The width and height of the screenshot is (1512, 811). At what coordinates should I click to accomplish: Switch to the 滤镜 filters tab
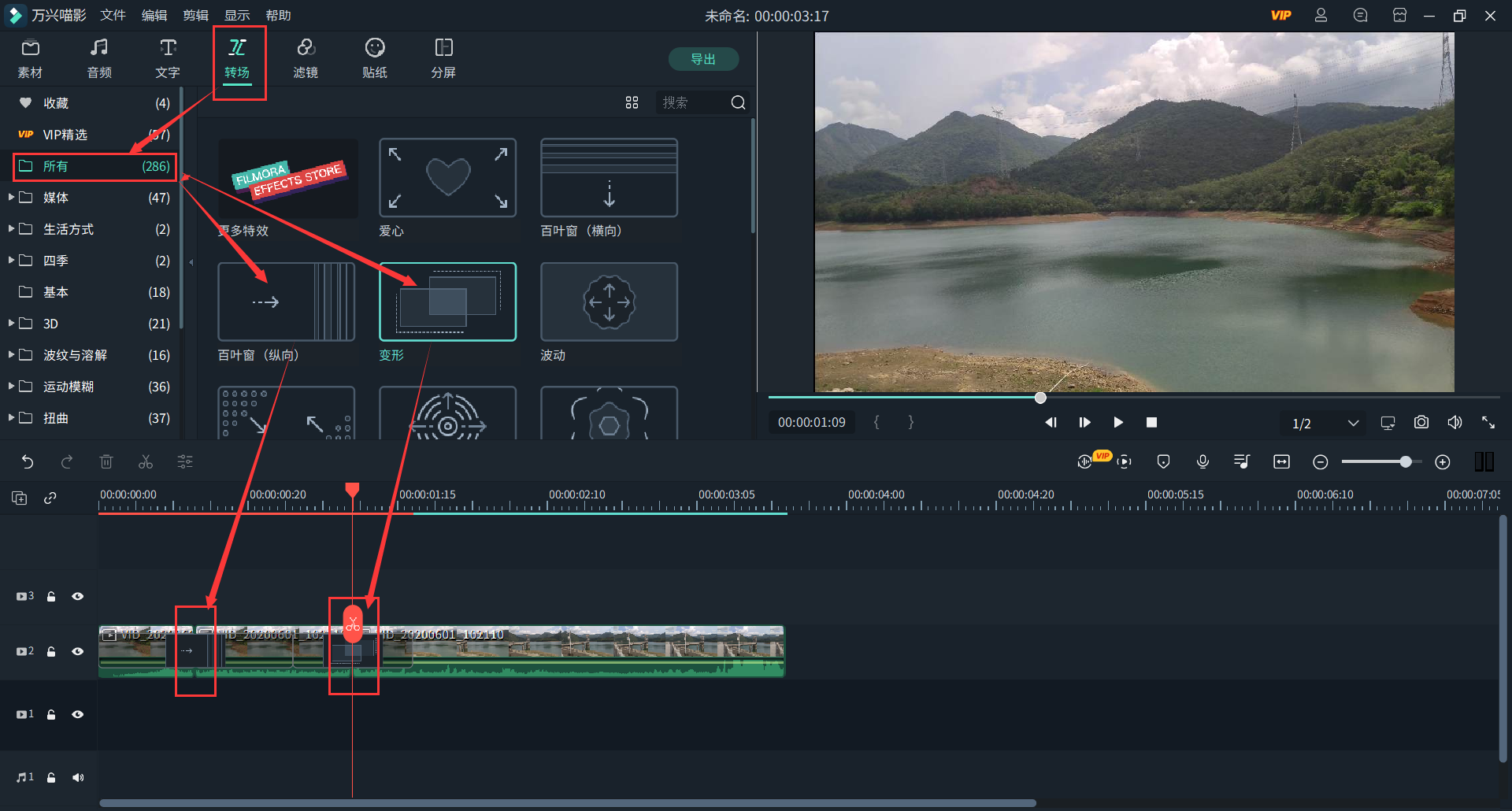click(306, 58)
